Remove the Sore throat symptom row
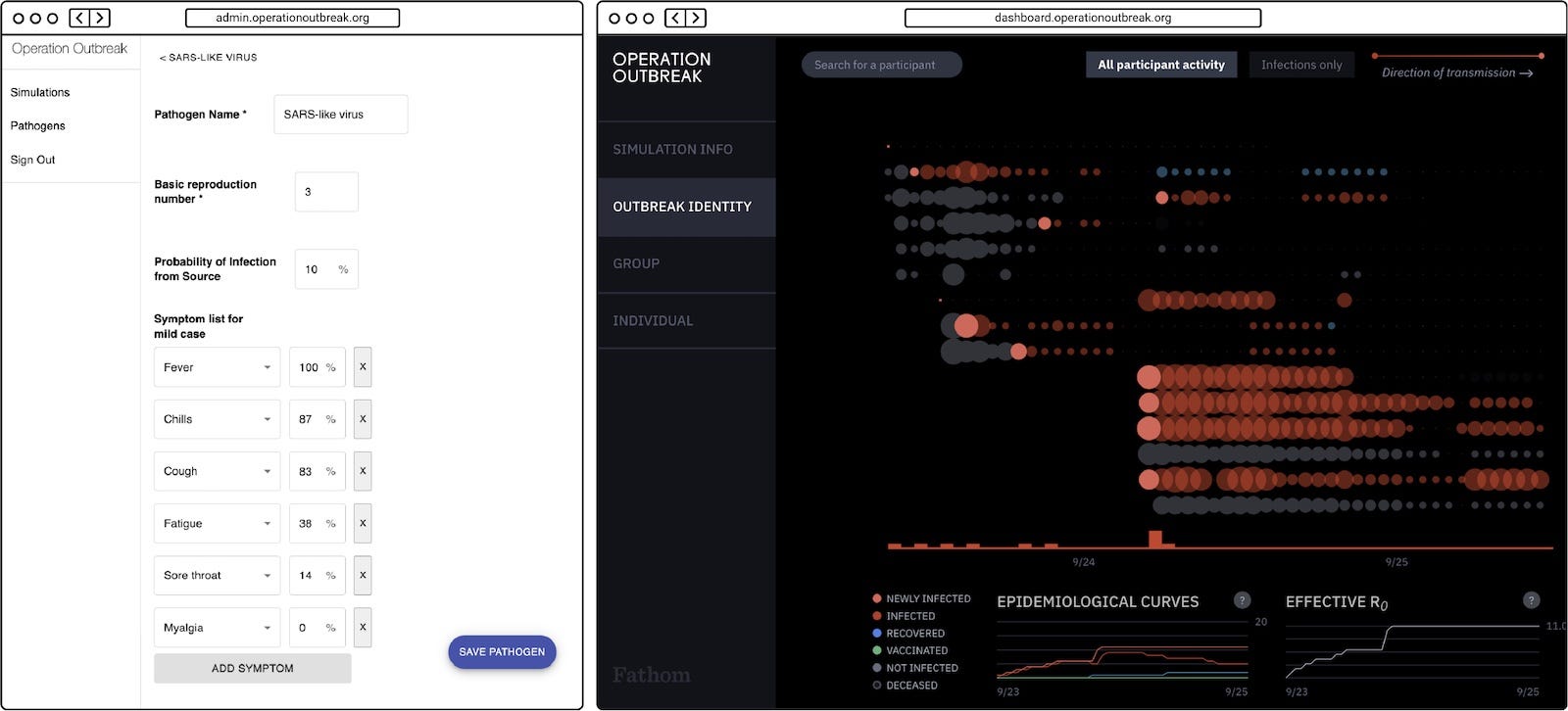 (363, 575)
